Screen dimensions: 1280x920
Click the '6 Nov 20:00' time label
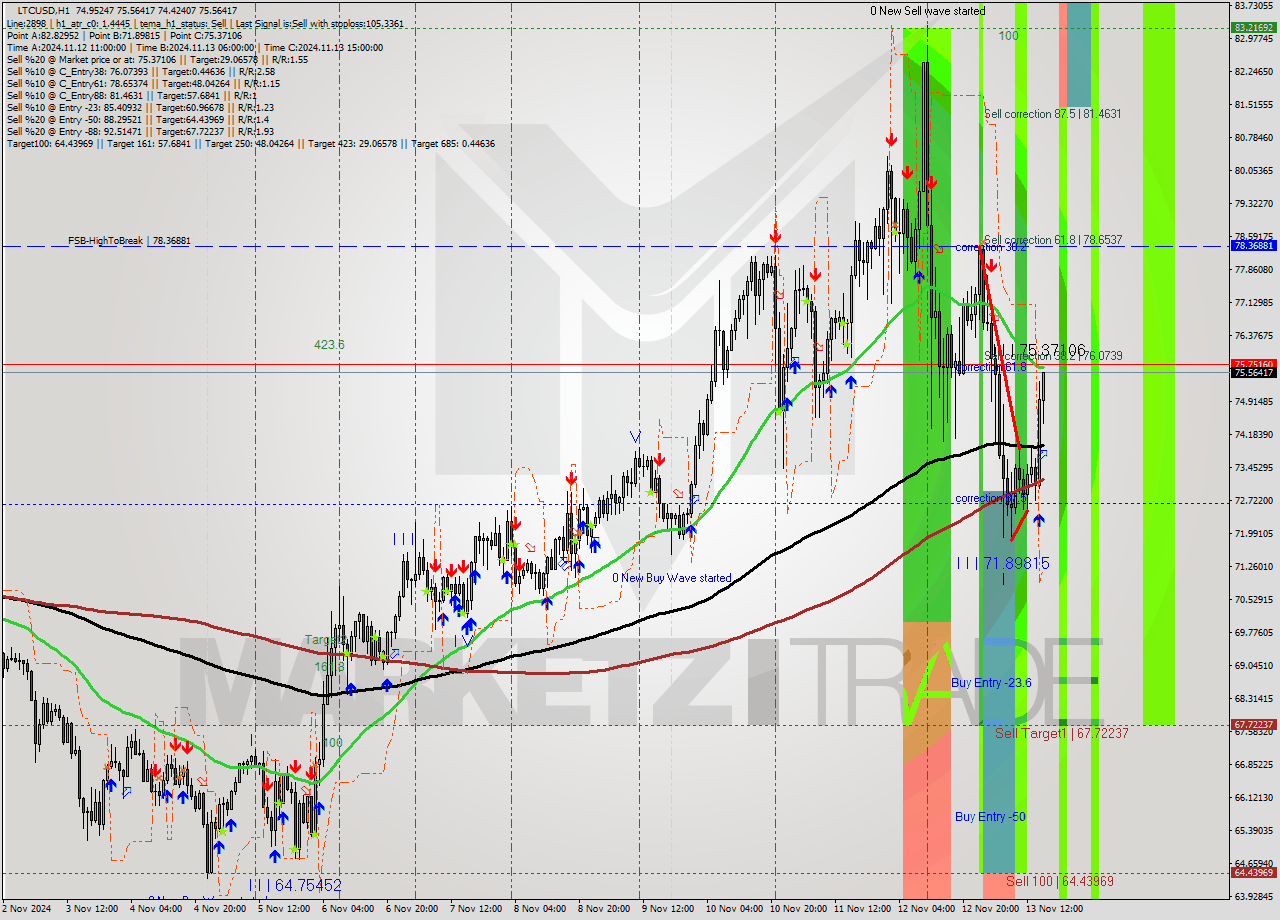(414, 909)
